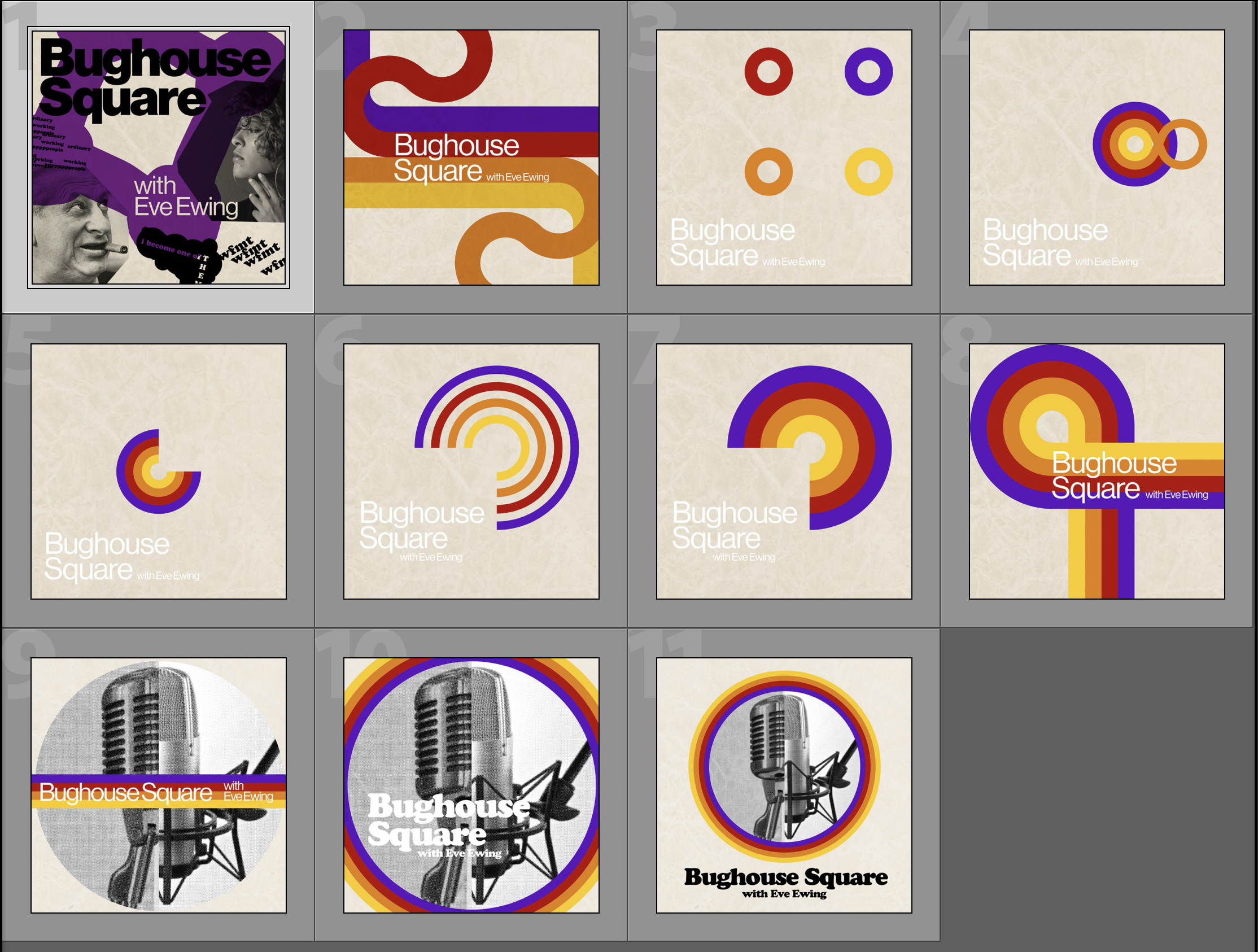
Task: Select thumbnail 6 with thin arc lines
Action: tap(471, 471)
